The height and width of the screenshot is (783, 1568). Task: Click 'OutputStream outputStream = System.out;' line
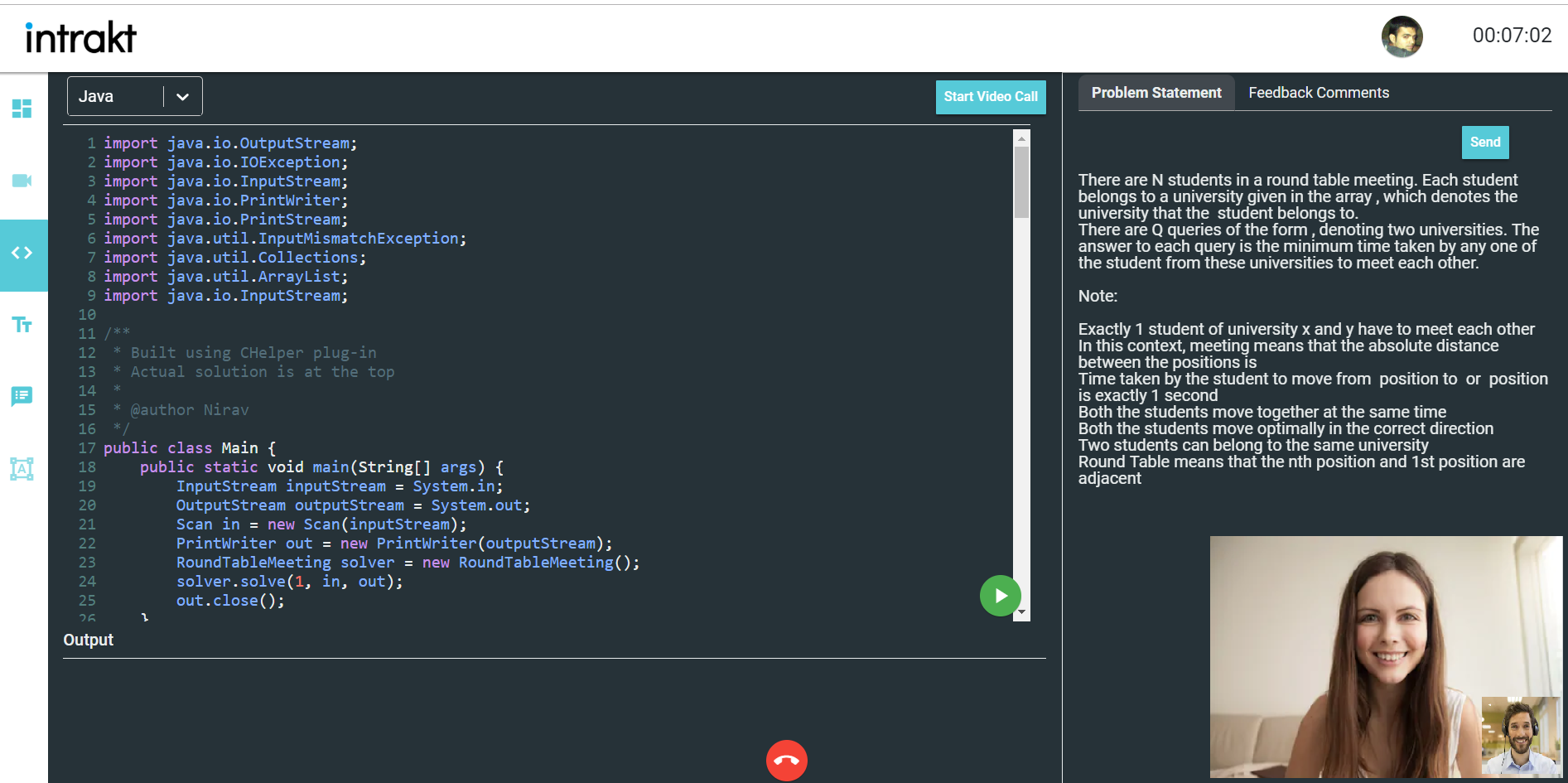(354, 505)
